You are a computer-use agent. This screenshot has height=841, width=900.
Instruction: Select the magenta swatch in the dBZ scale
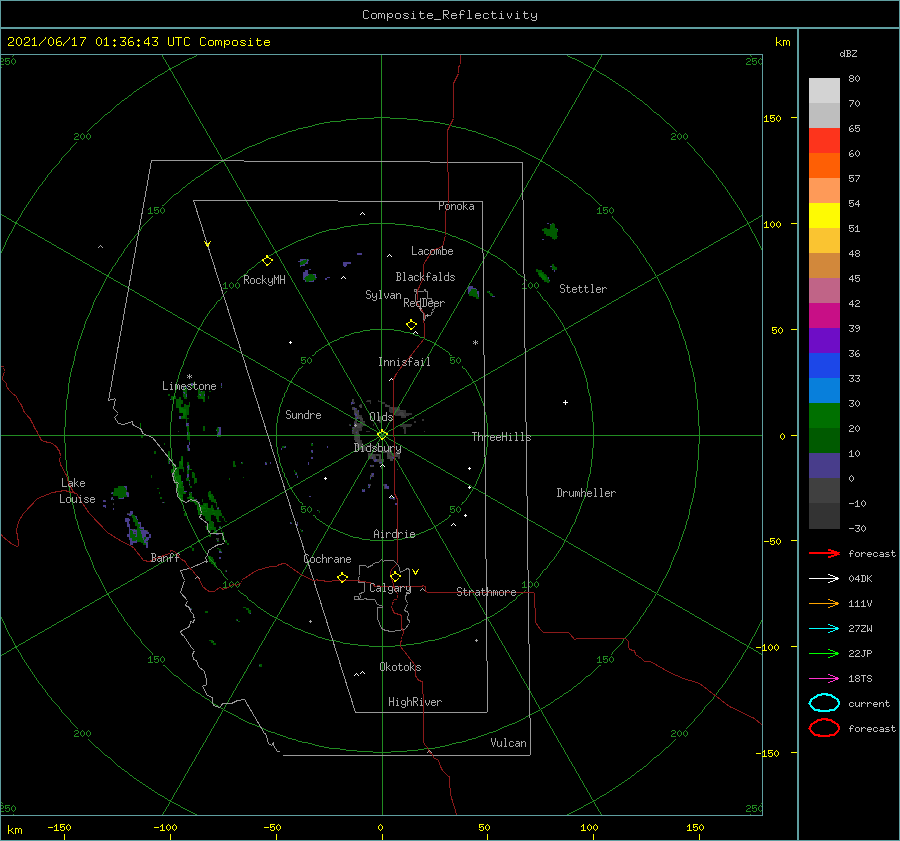824,316
